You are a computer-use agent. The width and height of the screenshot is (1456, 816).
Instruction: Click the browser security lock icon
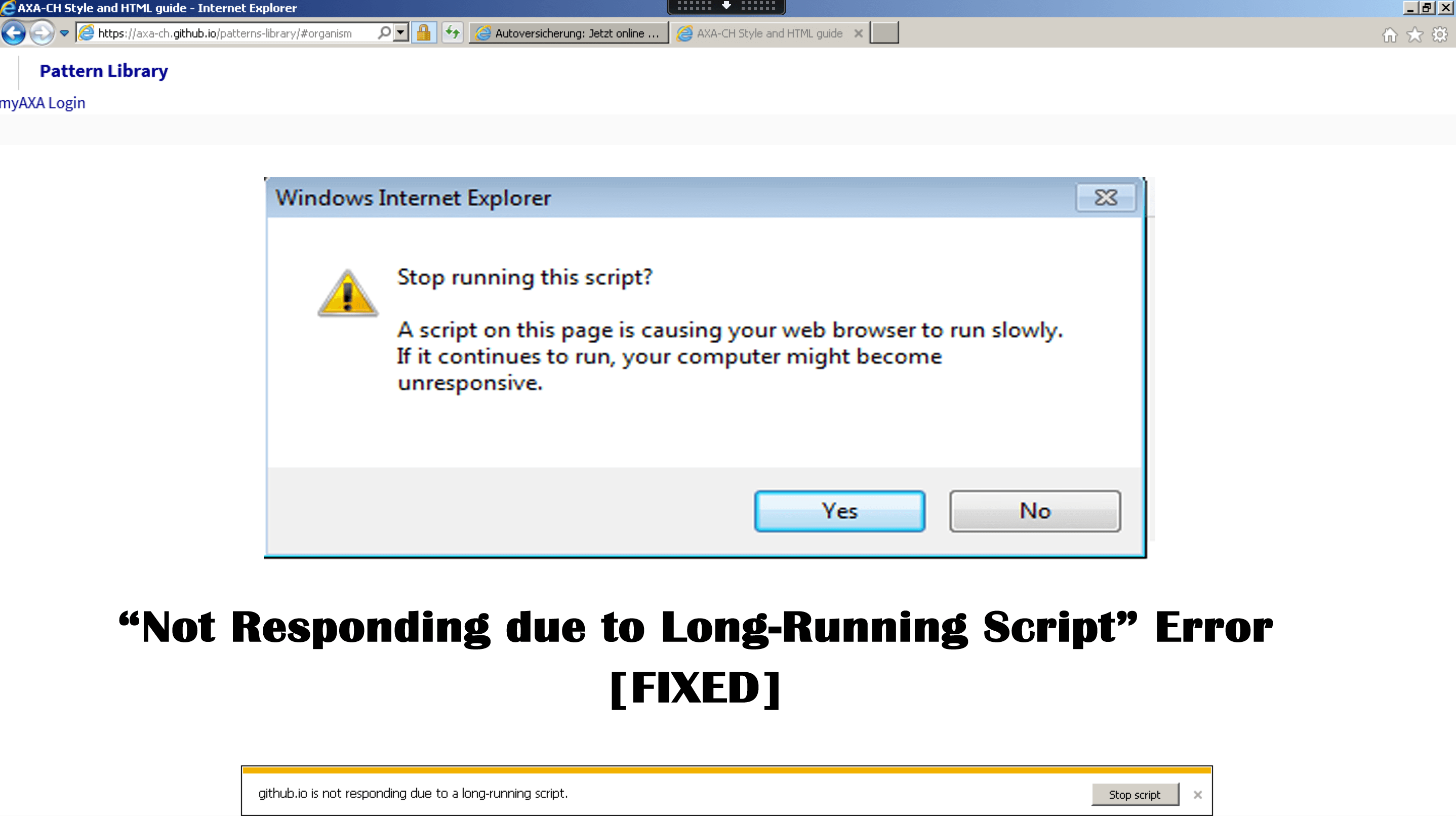(x=424, y=33)
